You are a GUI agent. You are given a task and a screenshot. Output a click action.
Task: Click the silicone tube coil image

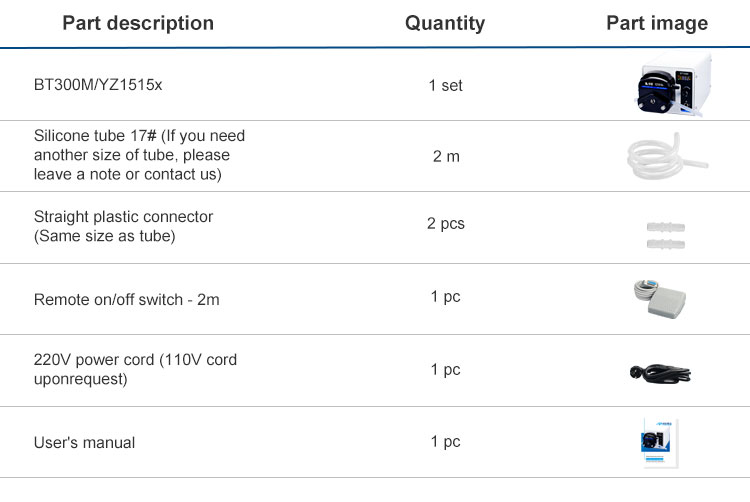pos(667,156)
